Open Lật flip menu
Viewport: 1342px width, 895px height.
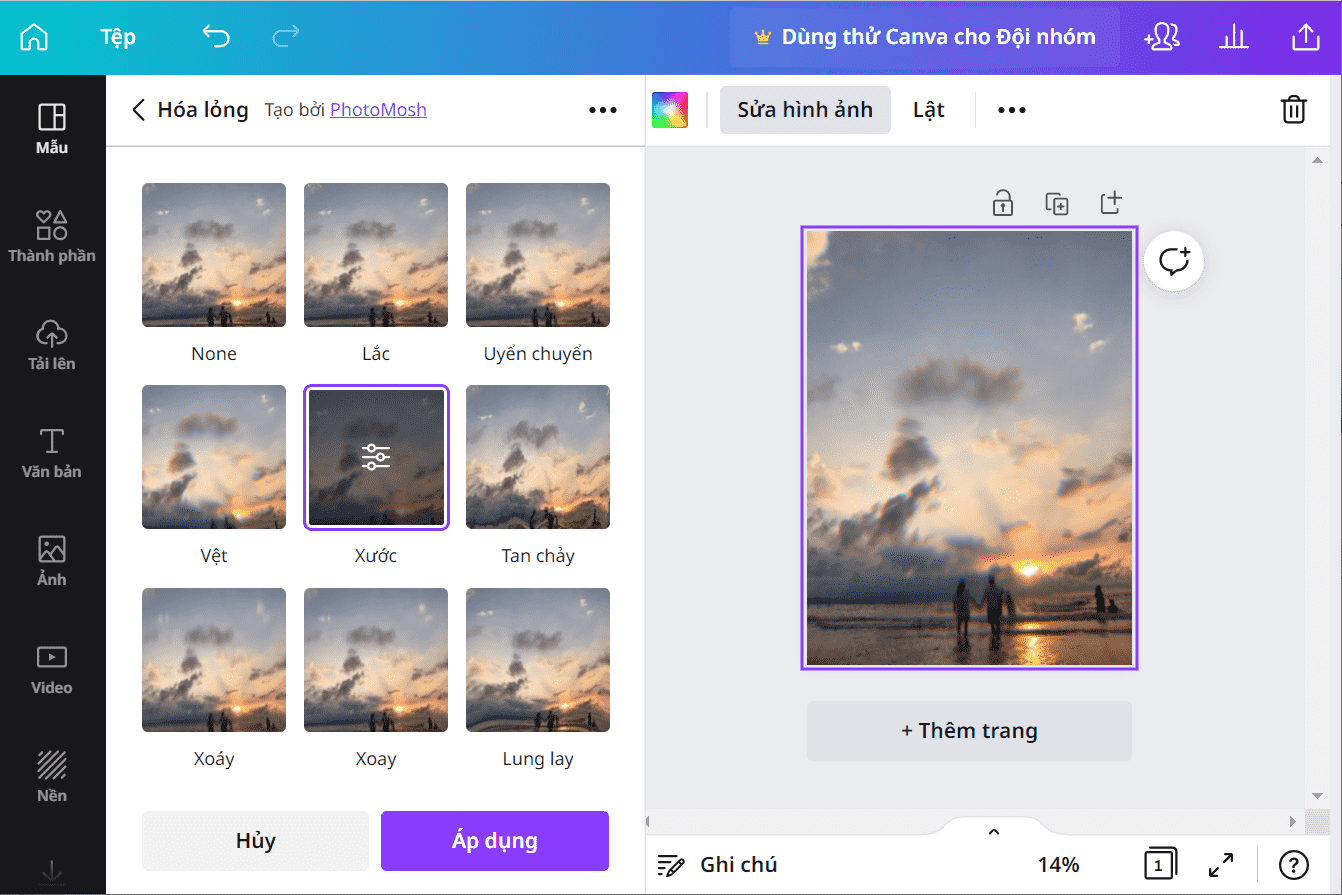929,110
